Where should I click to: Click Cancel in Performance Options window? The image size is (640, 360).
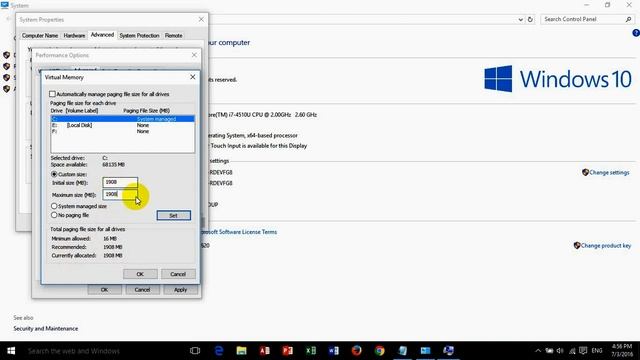click(x=142, y=290)
